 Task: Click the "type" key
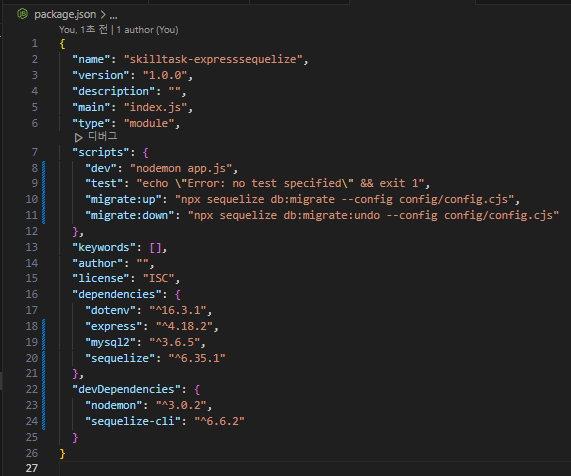(91, 123)
